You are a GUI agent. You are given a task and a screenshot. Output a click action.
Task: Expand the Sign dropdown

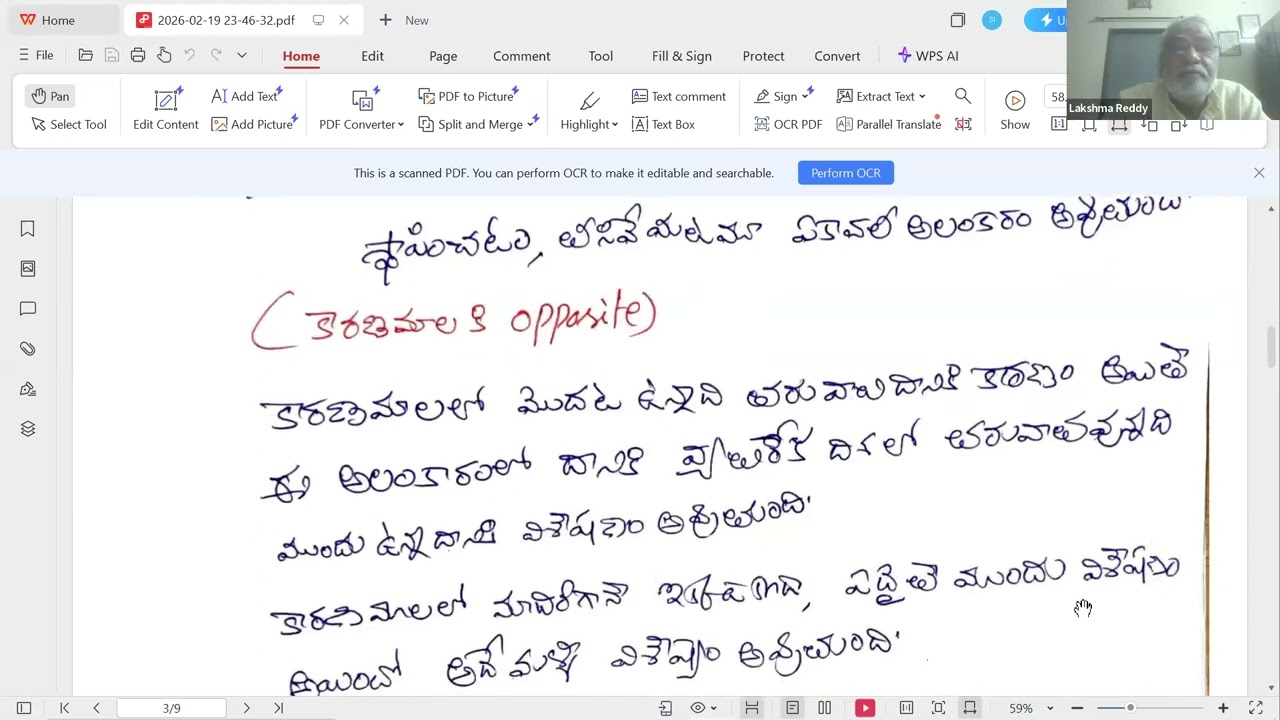pyautogui.click(x=804, y=97)
